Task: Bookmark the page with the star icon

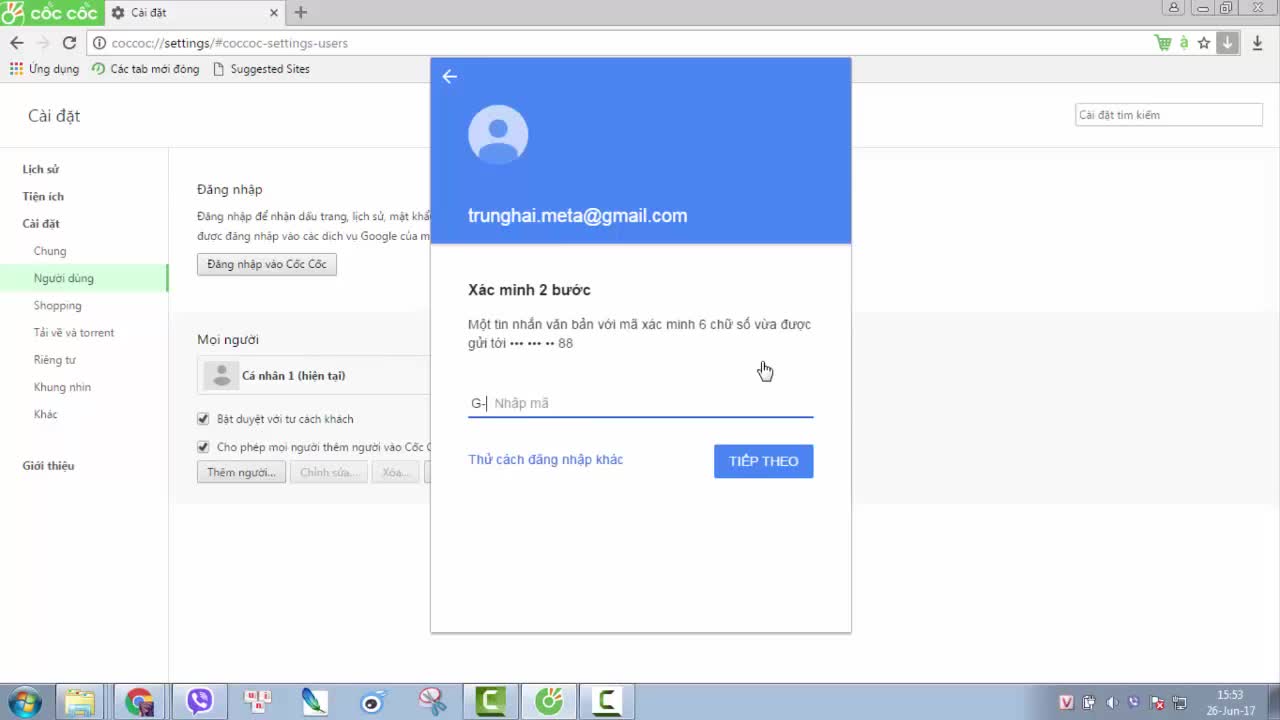Action: click(x=1204, y=43)
